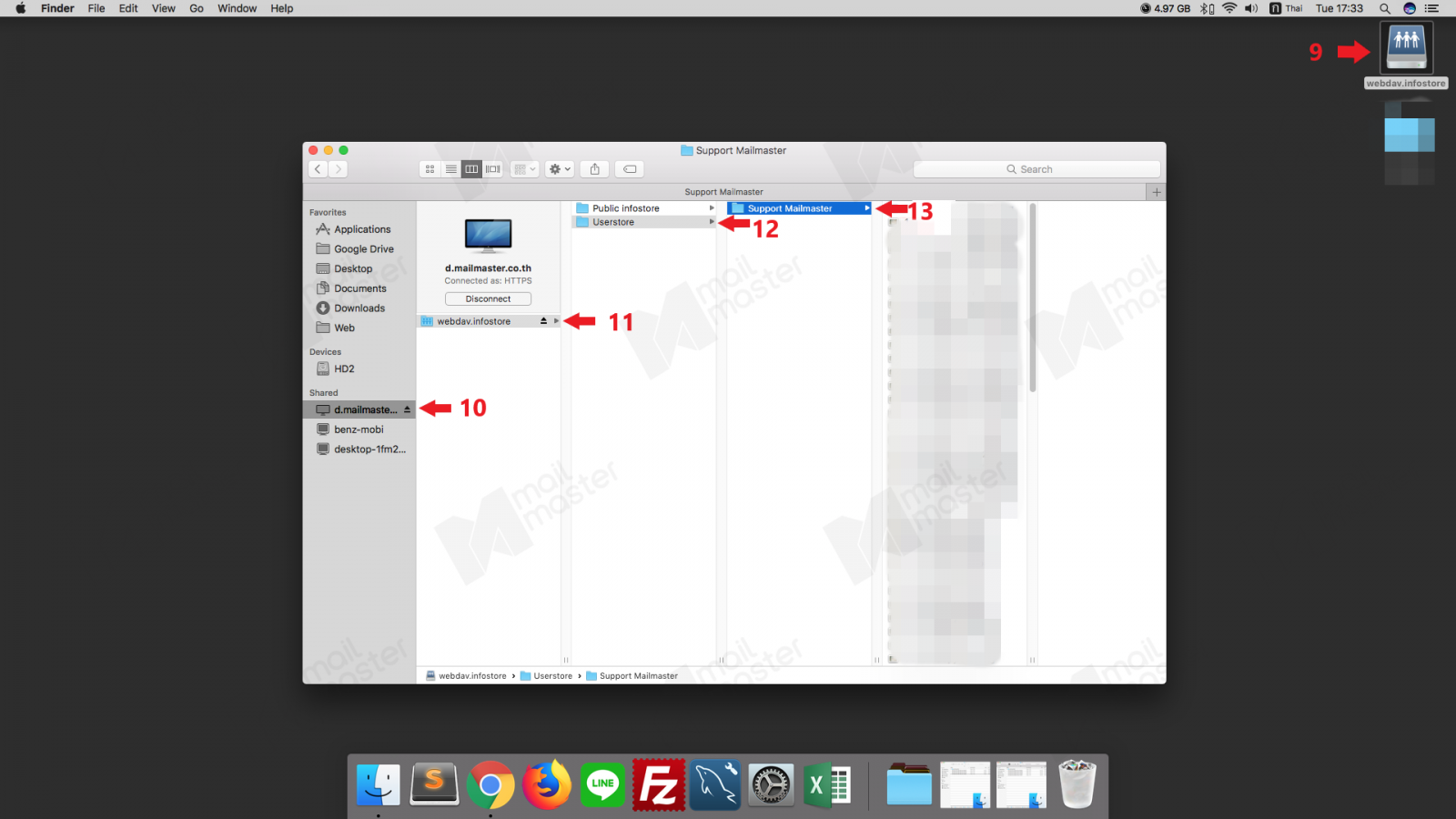Open Documents in sidebar

point(359,288)
